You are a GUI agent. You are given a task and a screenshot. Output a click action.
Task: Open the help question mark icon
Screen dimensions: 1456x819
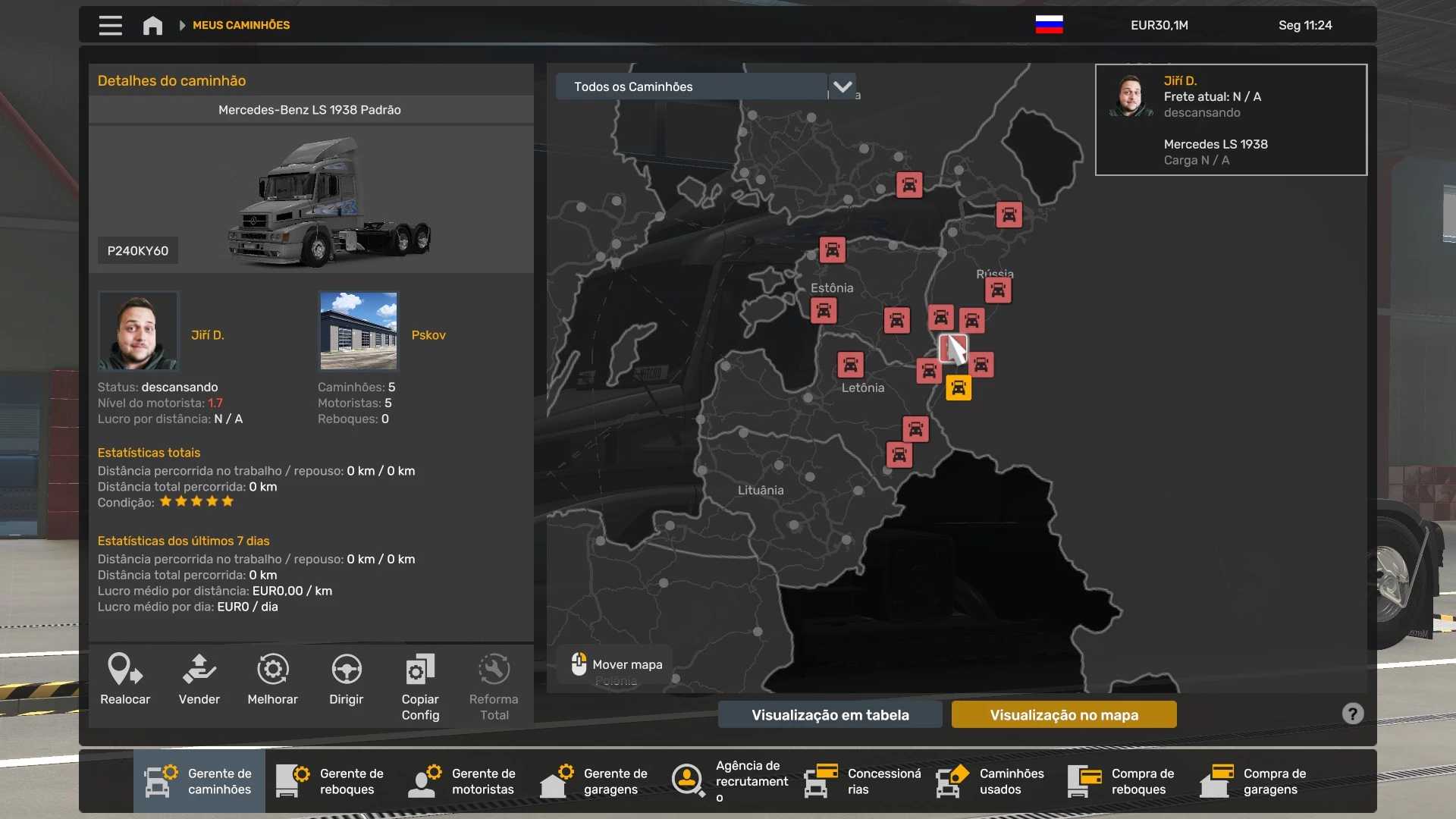(x=1352, y=714)
